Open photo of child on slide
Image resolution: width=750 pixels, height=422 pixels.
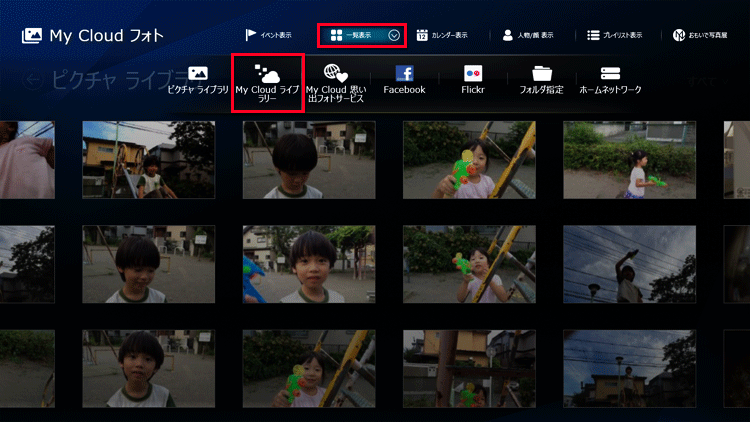pos(149,160)
